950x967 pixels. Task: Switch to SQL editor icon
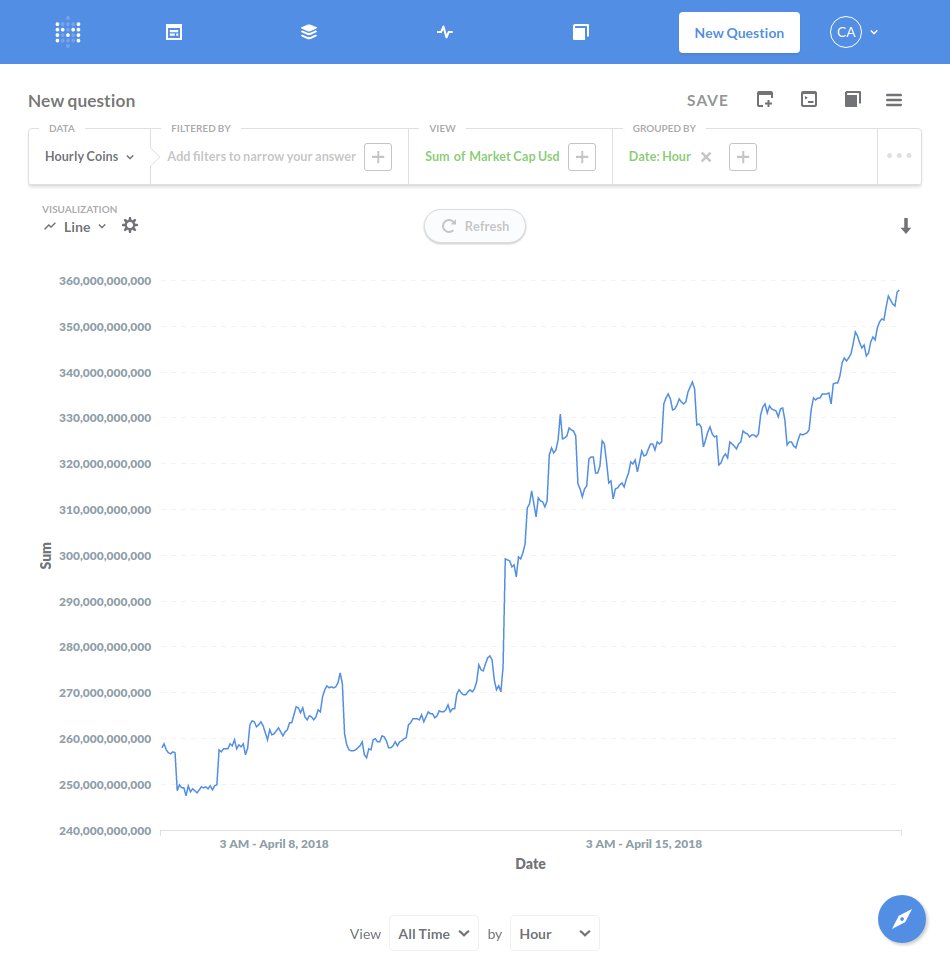coord(809,99)
